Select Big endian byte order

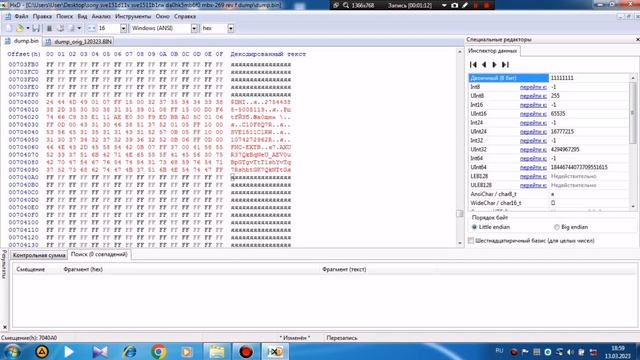click(x=571, y=227)
